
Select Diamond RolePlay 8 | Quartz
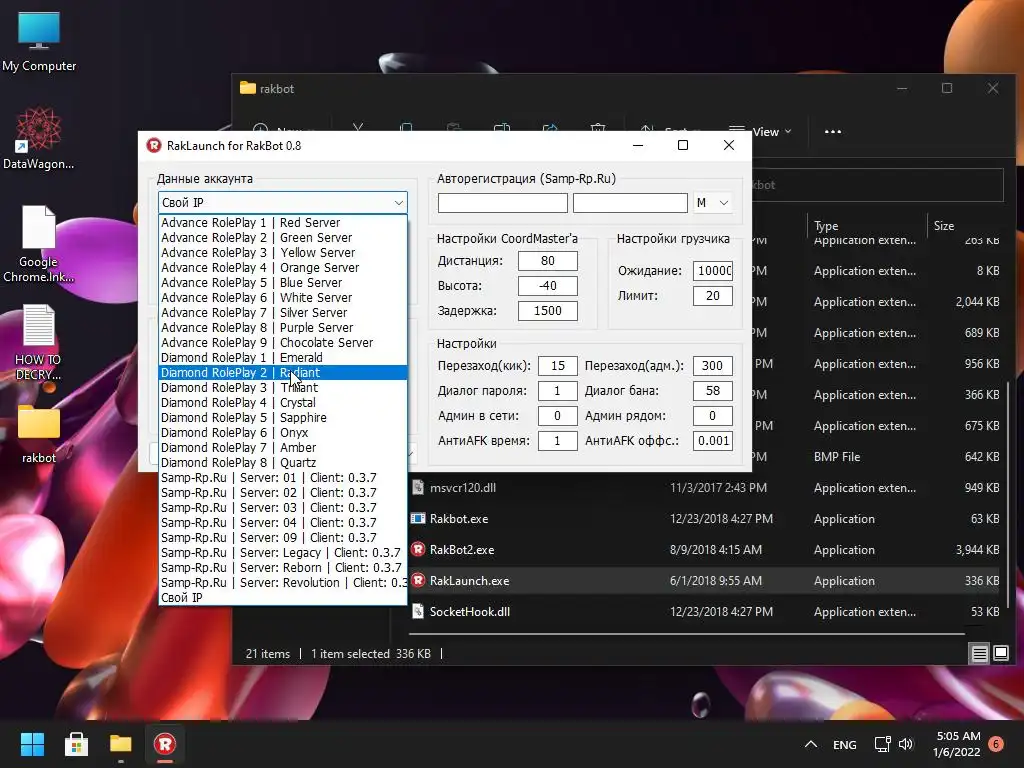point(283,463)
